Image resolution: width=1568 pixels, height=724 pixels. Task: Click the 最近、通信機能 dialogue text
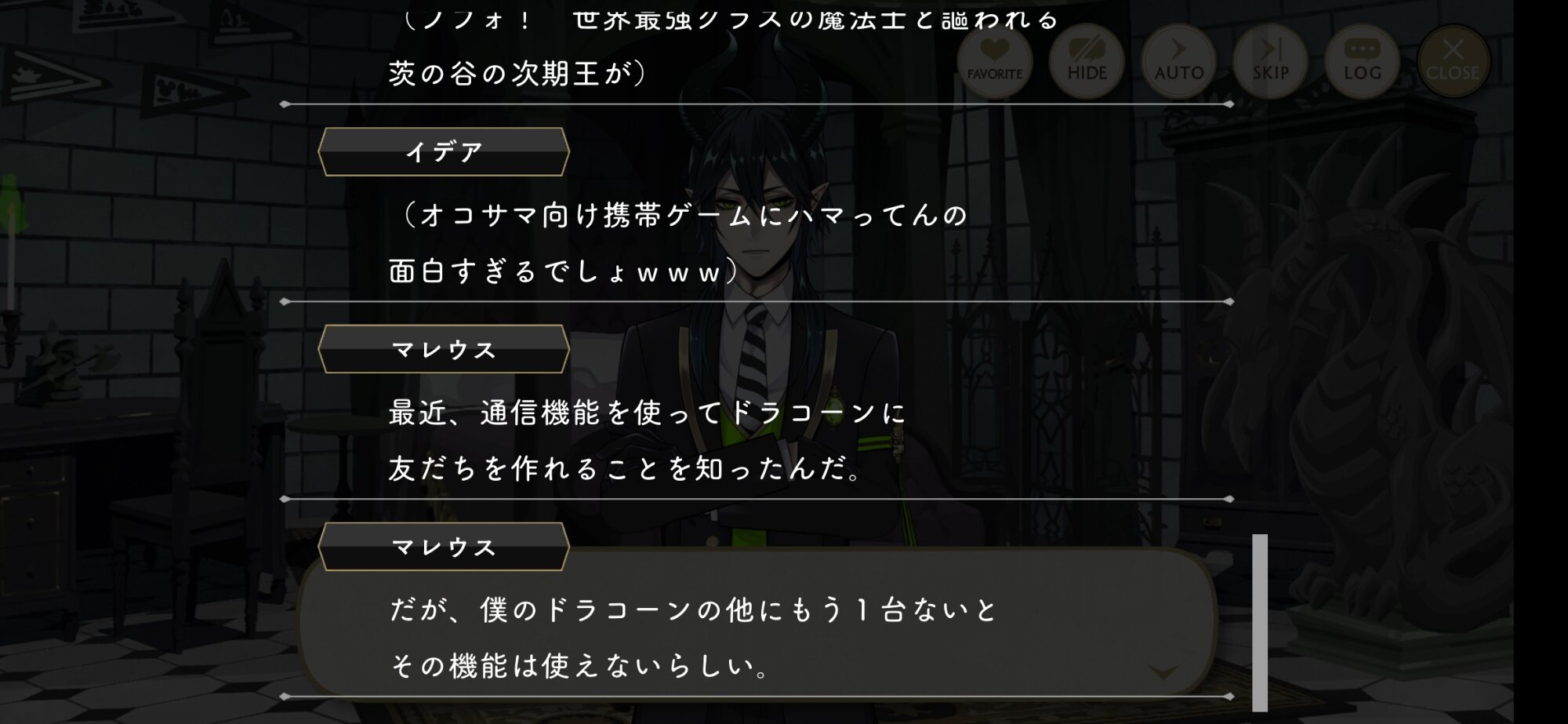(x=648, y=413)
